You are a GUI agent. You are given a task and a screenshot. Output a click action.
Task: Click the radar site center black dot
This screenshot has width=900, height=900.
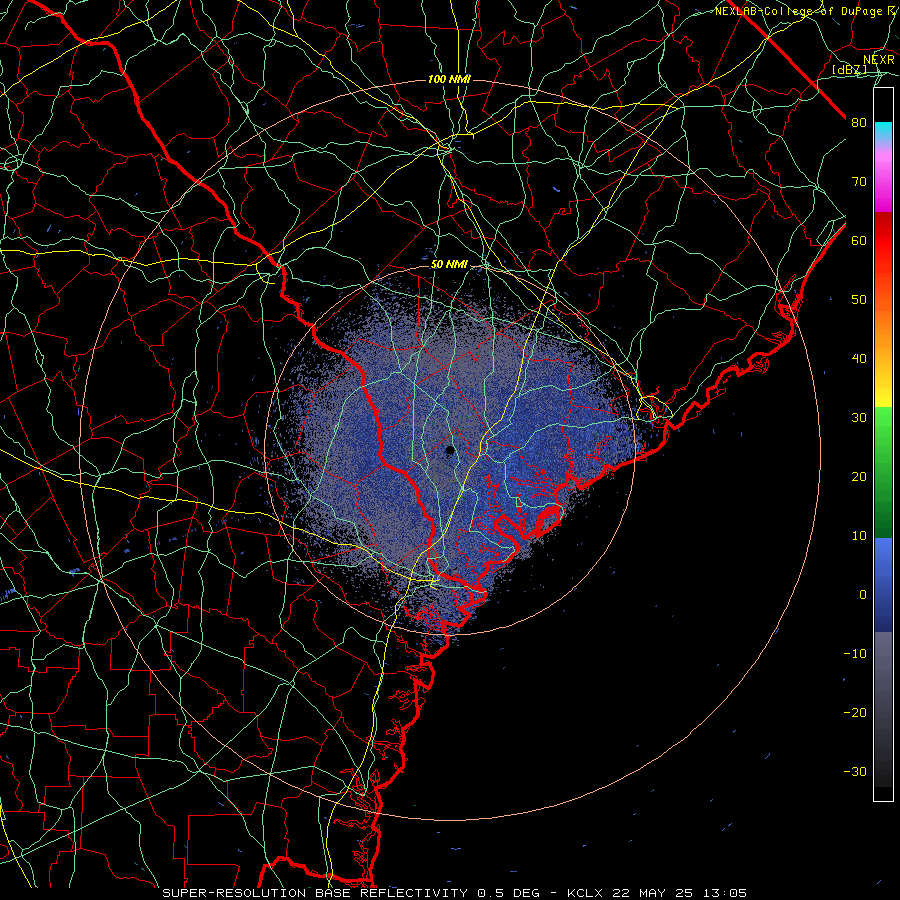(x=450, y=450)
